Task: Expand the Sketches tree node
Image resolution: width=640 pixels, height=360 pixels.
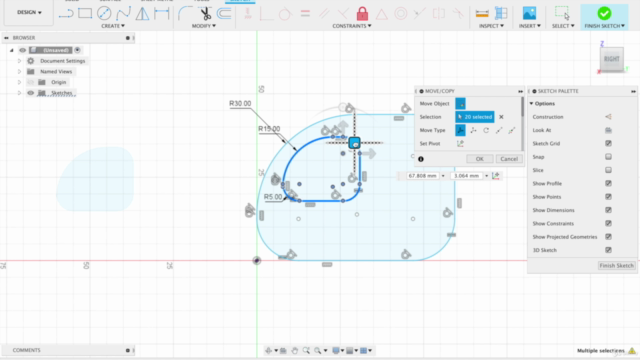Action: tap(19, 93)
